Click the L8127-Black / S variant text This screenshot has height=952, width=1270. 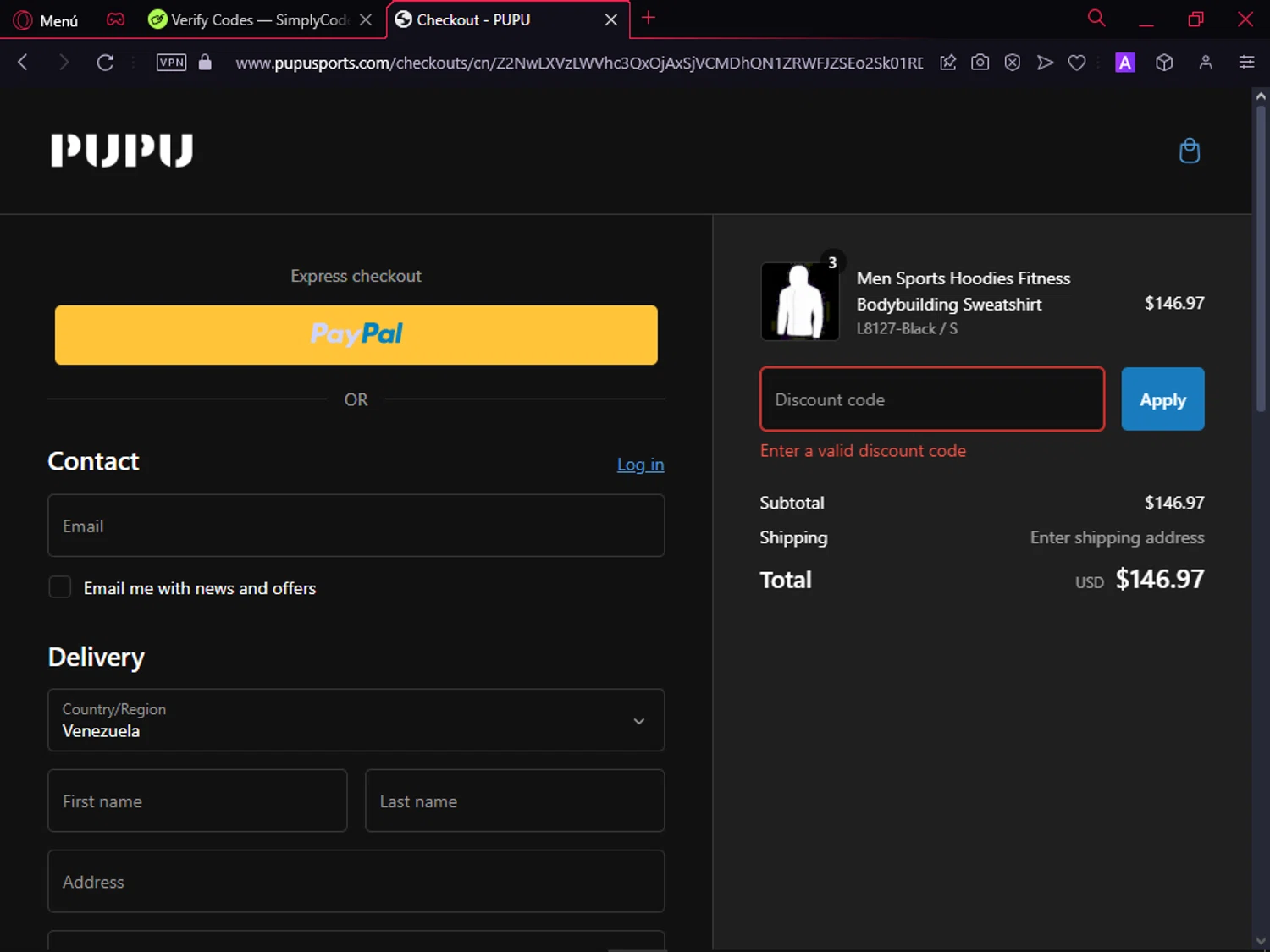[x=907, y=328]
